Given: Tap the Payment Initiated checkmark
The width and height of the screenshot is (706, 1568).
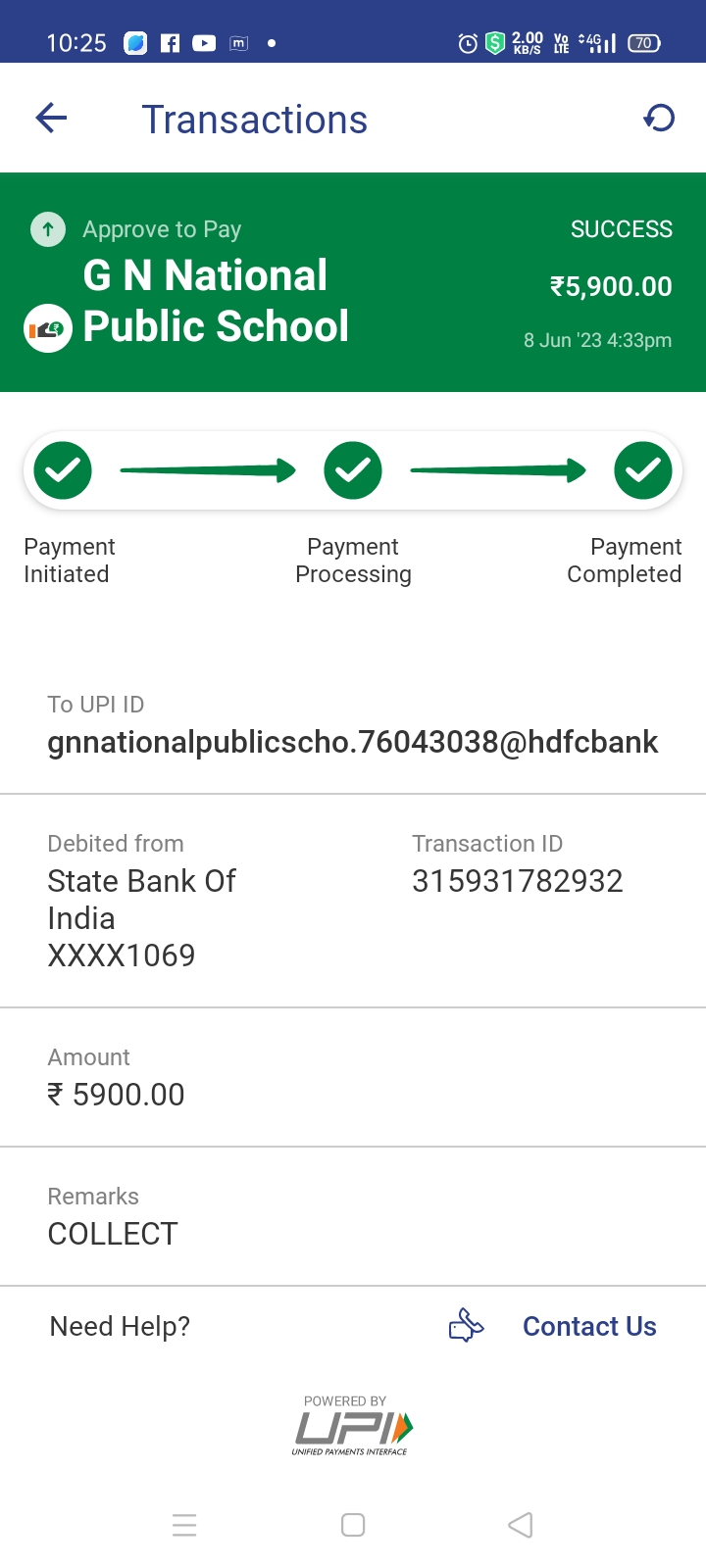Looking at the screenshot, I should coord(63,470).
